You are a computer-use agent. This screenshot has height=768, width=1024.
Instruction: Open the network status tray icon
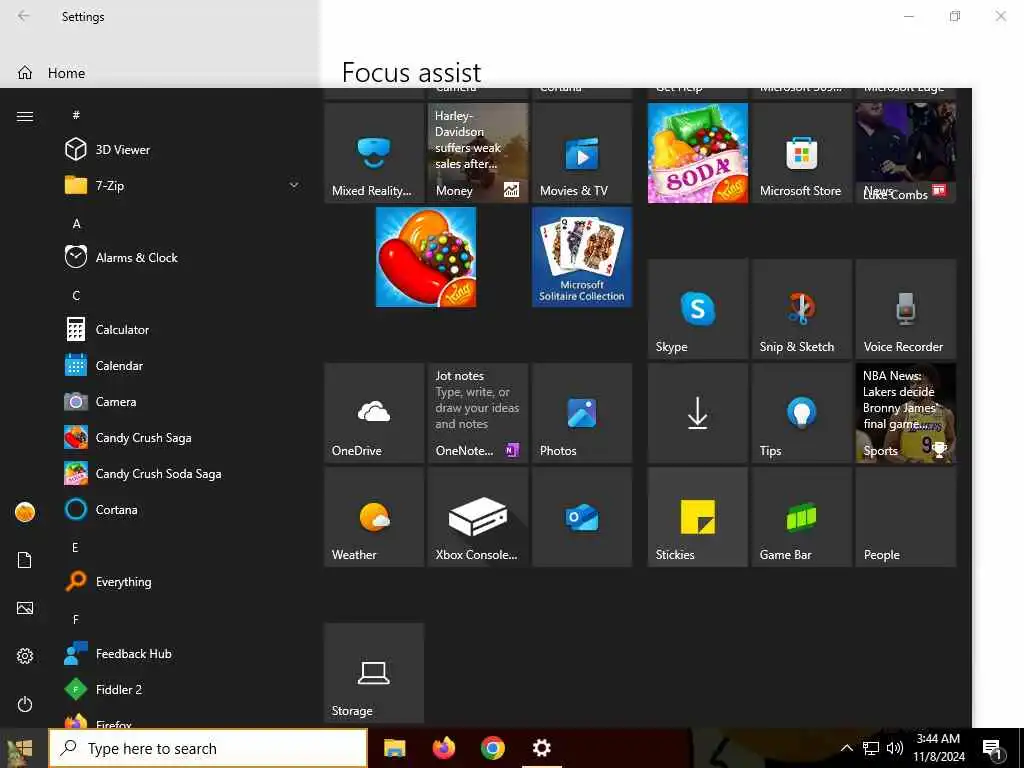tap(871, 748)
